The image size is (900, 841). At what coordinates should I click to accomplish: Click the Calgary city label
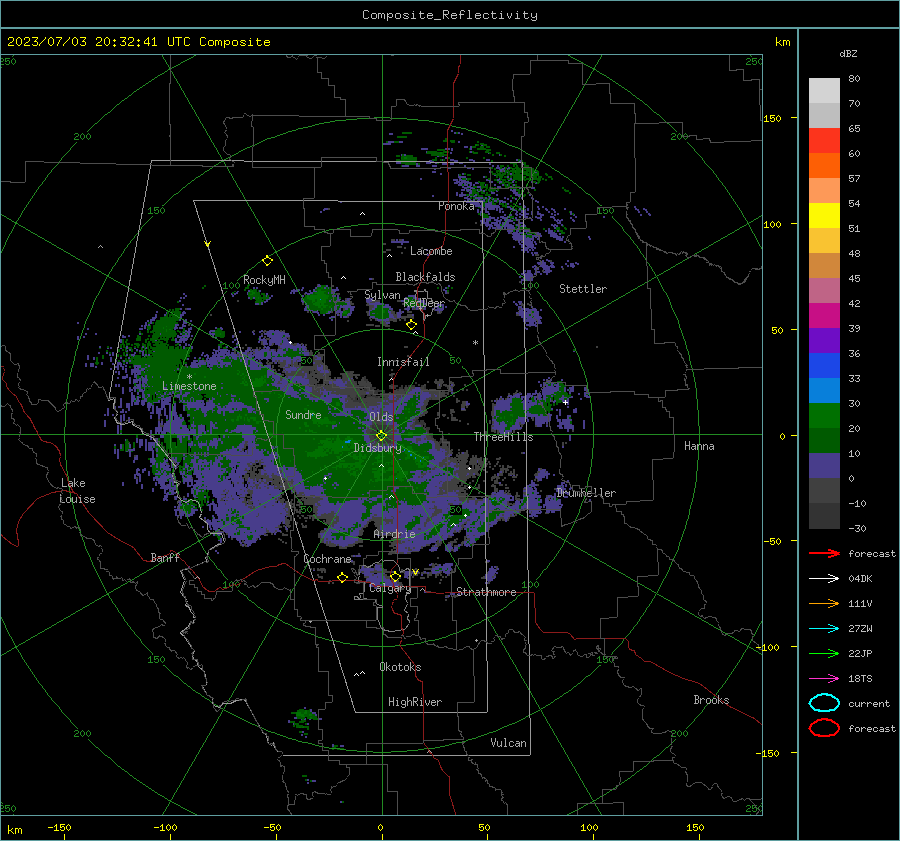point(390,588)
